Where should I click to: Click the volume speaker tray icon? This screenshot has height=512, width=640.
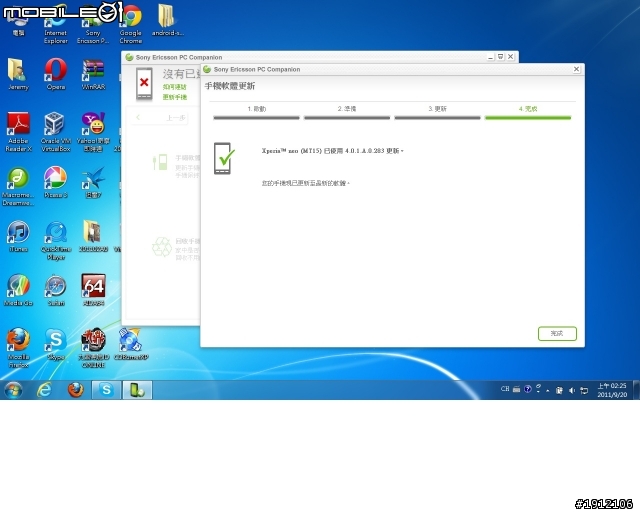pyautogui.click(x=571, y=390)
